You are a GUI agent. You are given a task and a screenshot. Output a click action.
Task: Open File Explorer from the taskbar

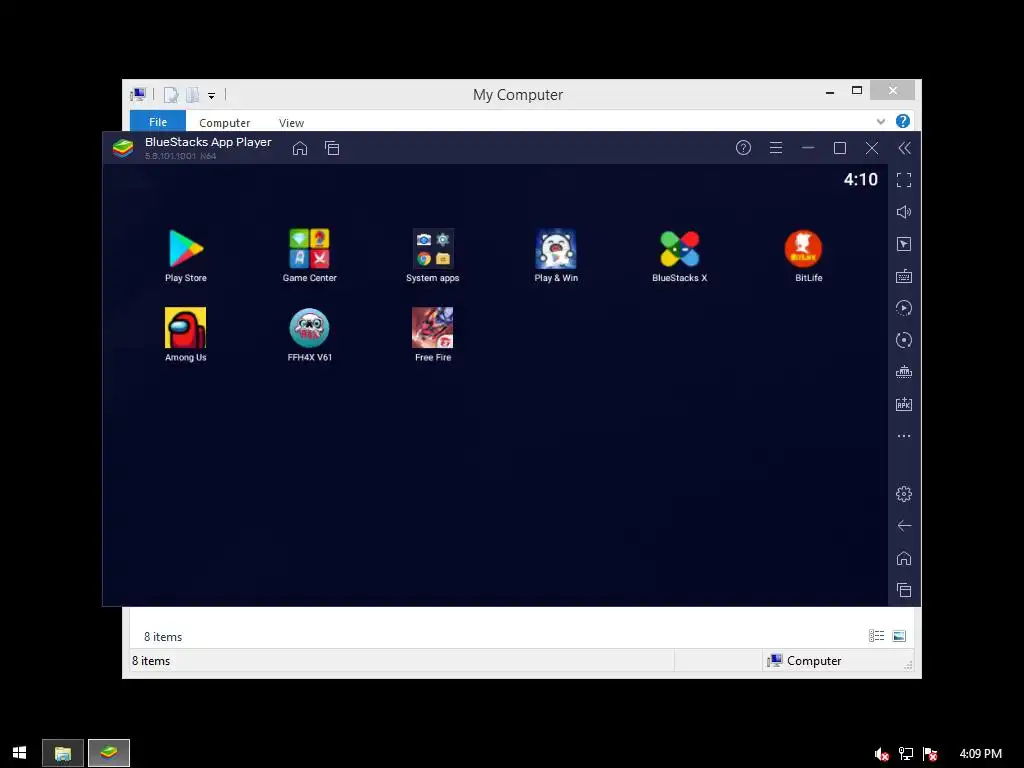click(x=63, y=753)
